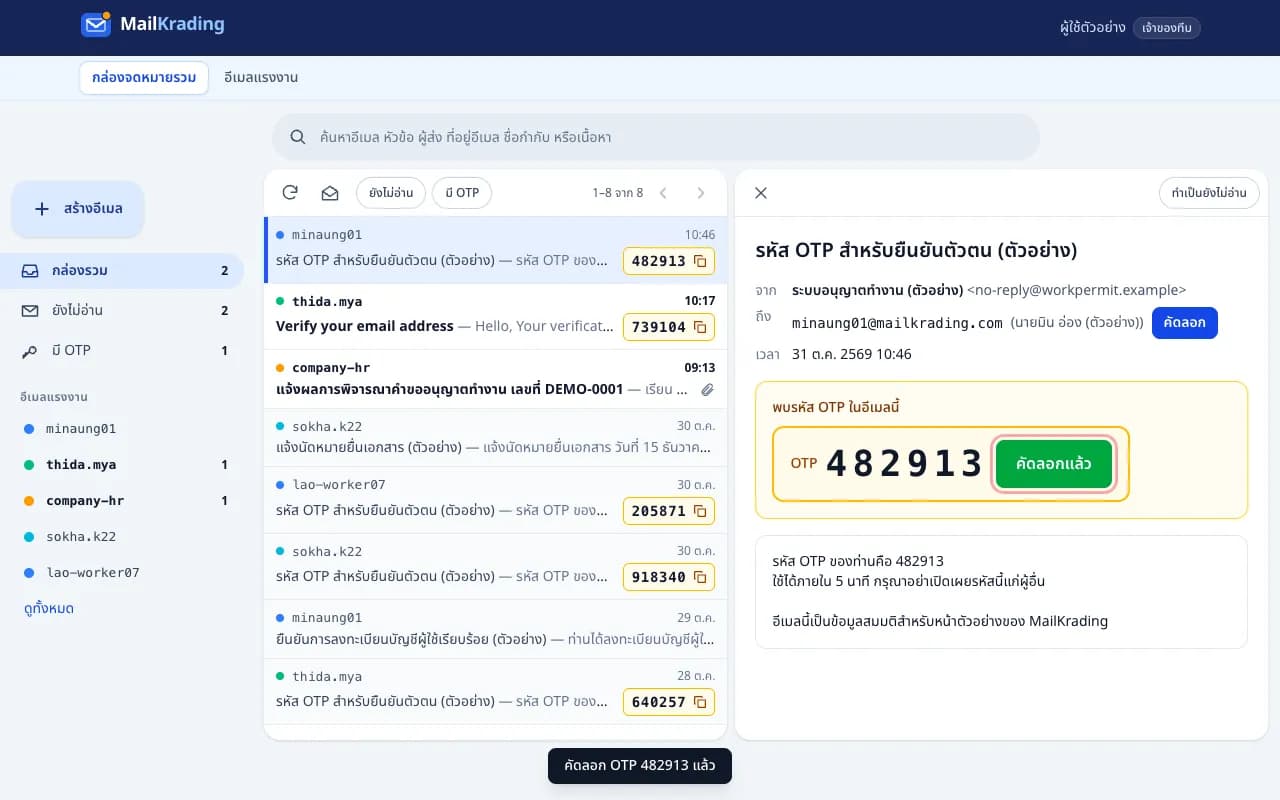Viewport: 1280px width, 800px height.
Task: Click attachment paperclip on company-hr email
Action: pos(707,389)
